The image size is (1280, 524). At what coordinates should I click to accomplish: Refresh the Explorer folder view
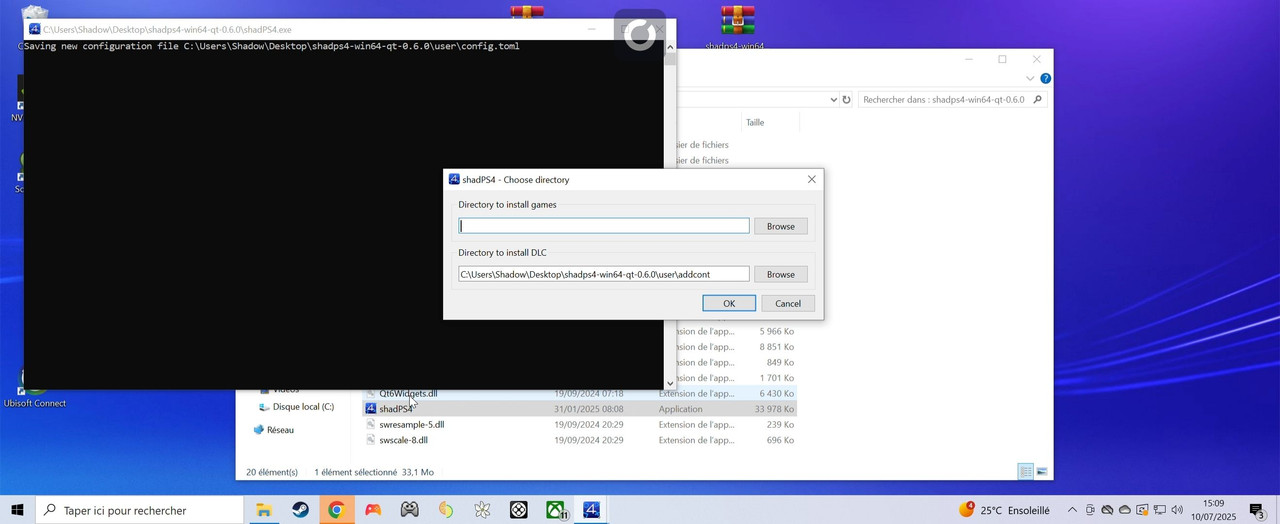[x=846, y=100]
